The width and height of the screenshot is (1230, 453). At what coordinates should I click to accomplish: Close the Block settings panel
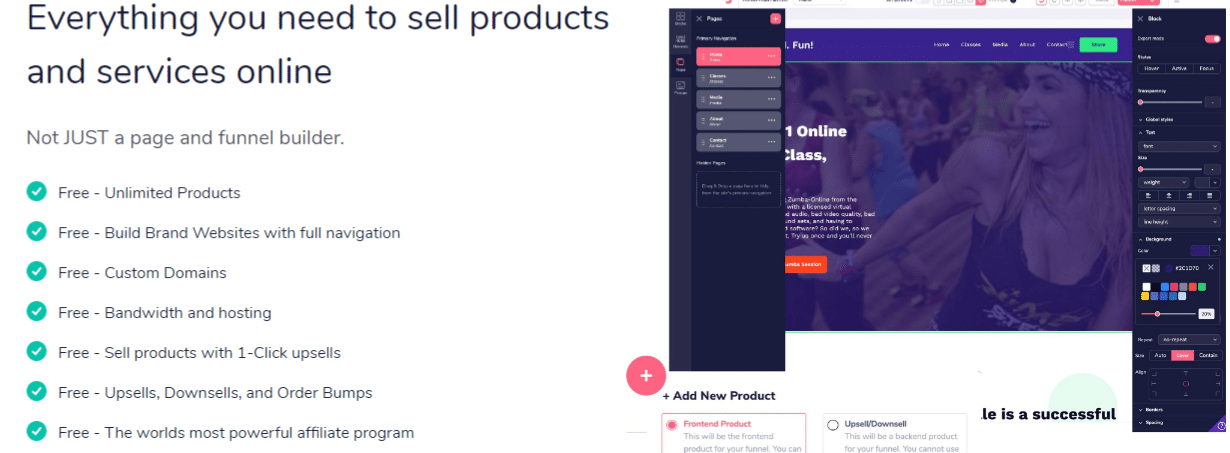(x=1141, y=18)
